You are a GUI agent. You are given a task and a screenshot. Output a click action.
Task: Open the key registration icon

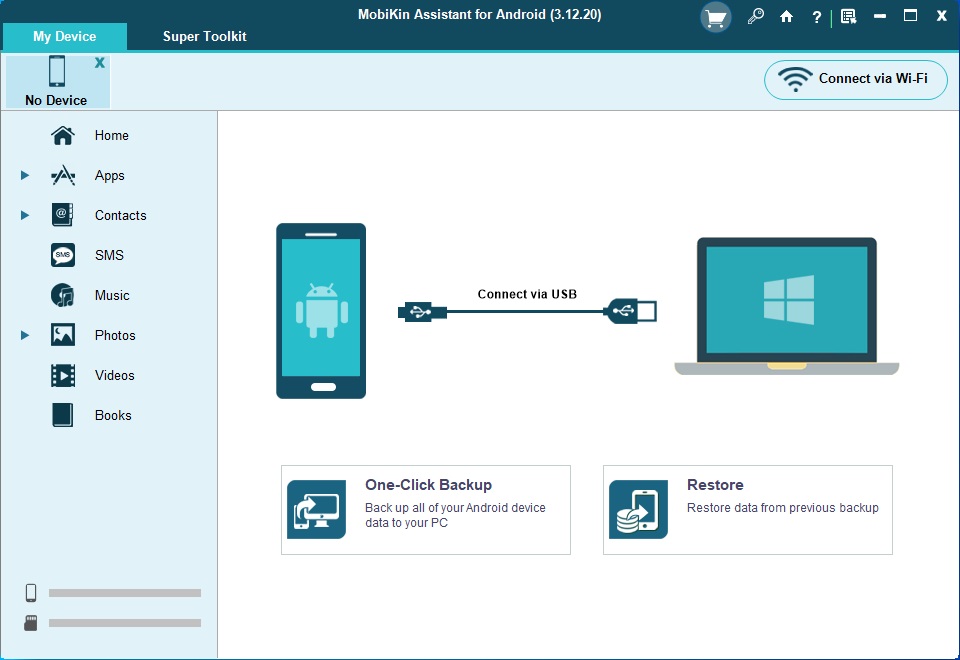(x=756, y=17)
